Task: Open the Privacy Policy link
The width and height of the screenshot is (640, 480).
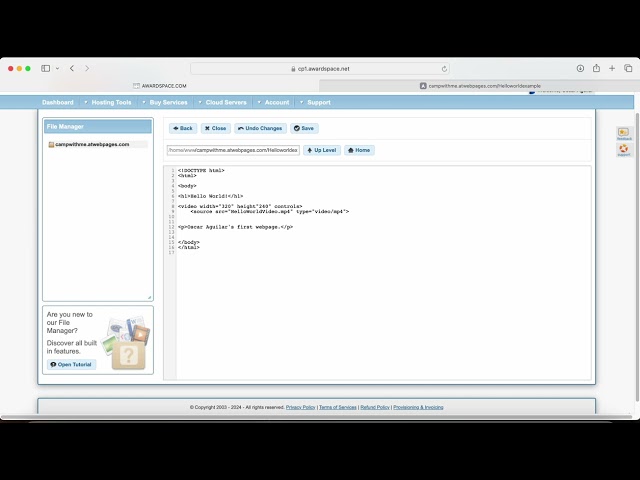Action: pyautogui.click(x=300, y=407)
